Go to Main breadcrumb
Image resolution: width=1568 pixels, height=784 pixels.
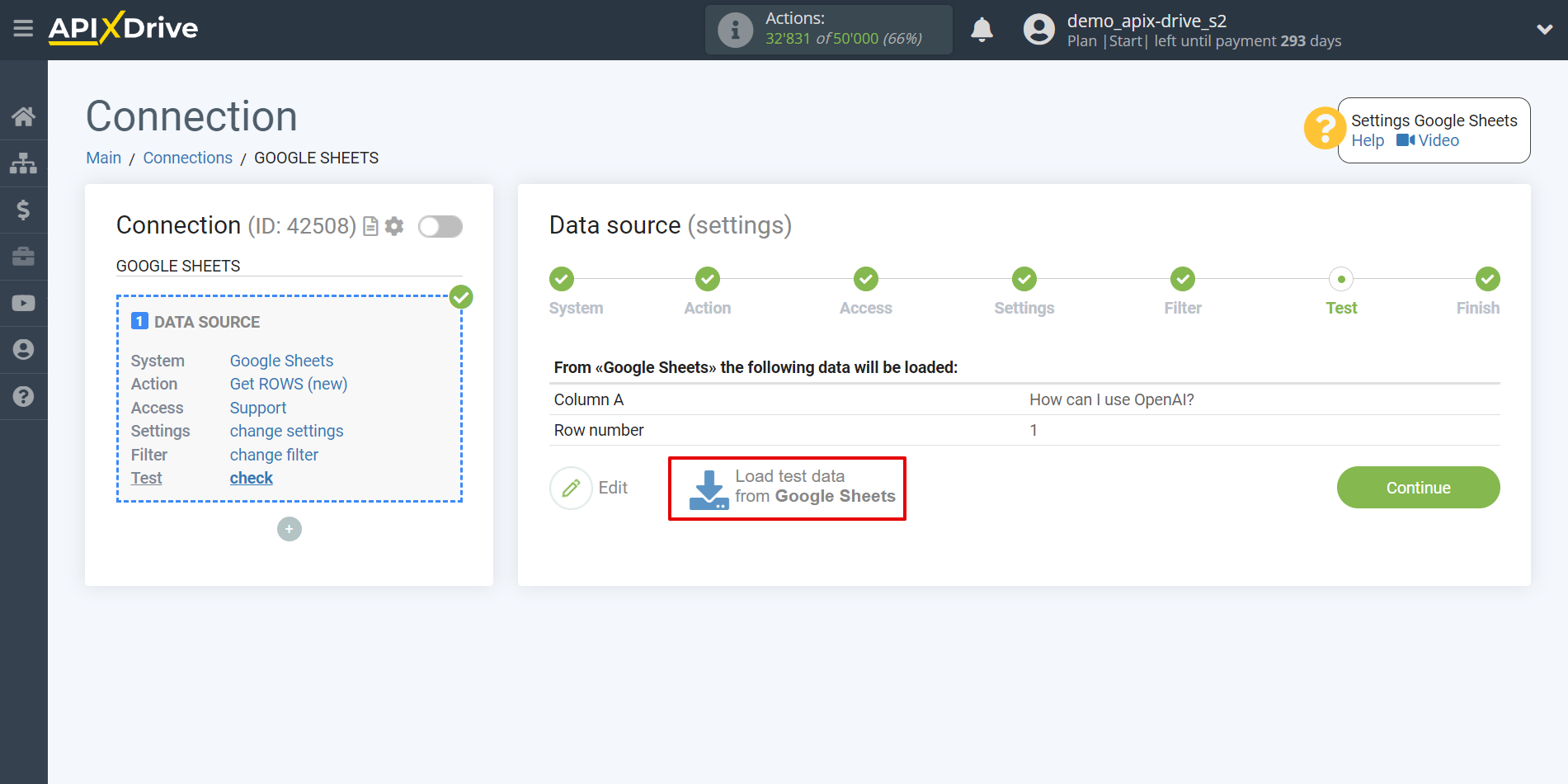click(x=104, y=158)
